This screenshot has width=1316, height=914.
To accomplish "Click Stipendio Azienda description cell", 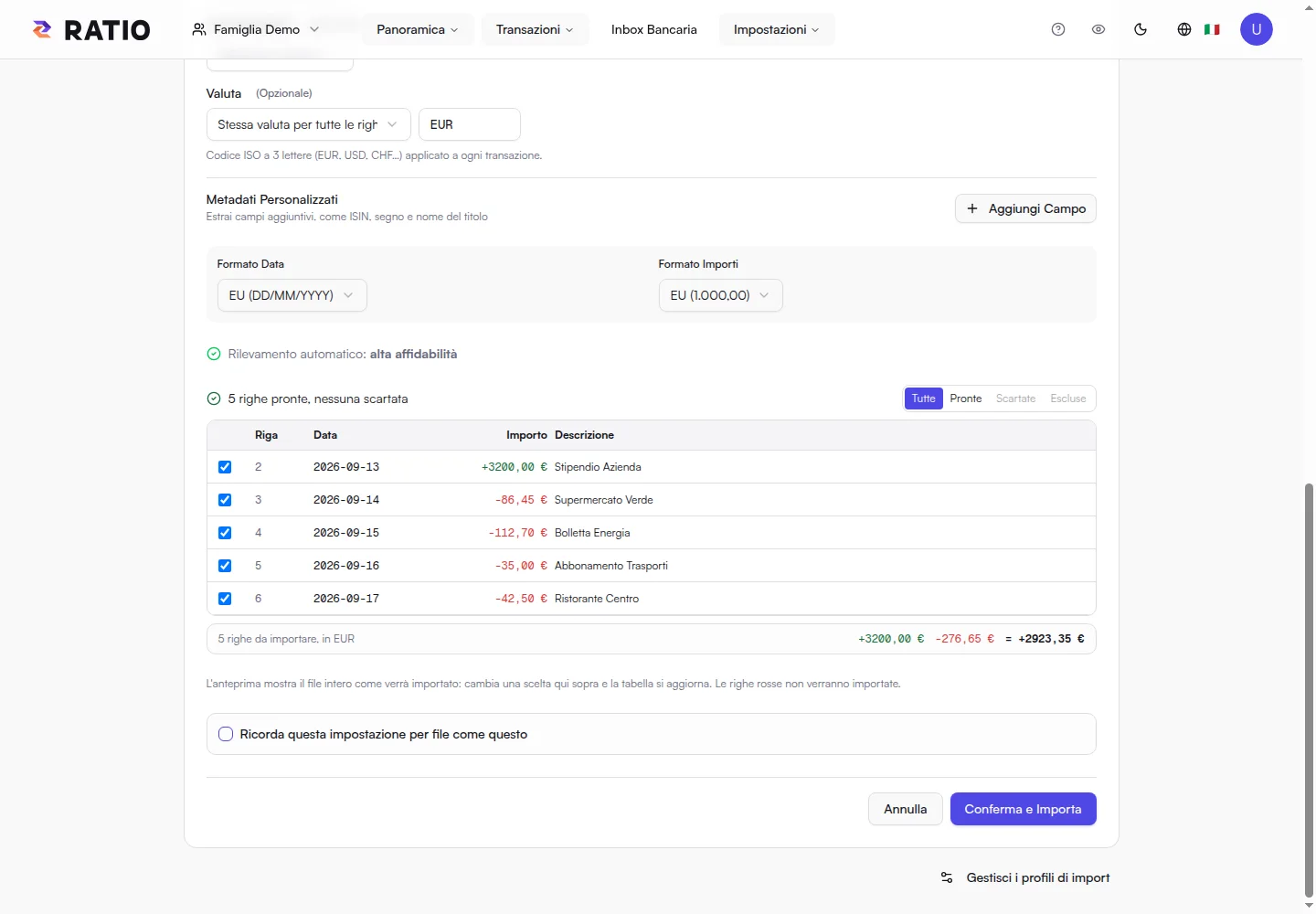I will coord(598,467).
